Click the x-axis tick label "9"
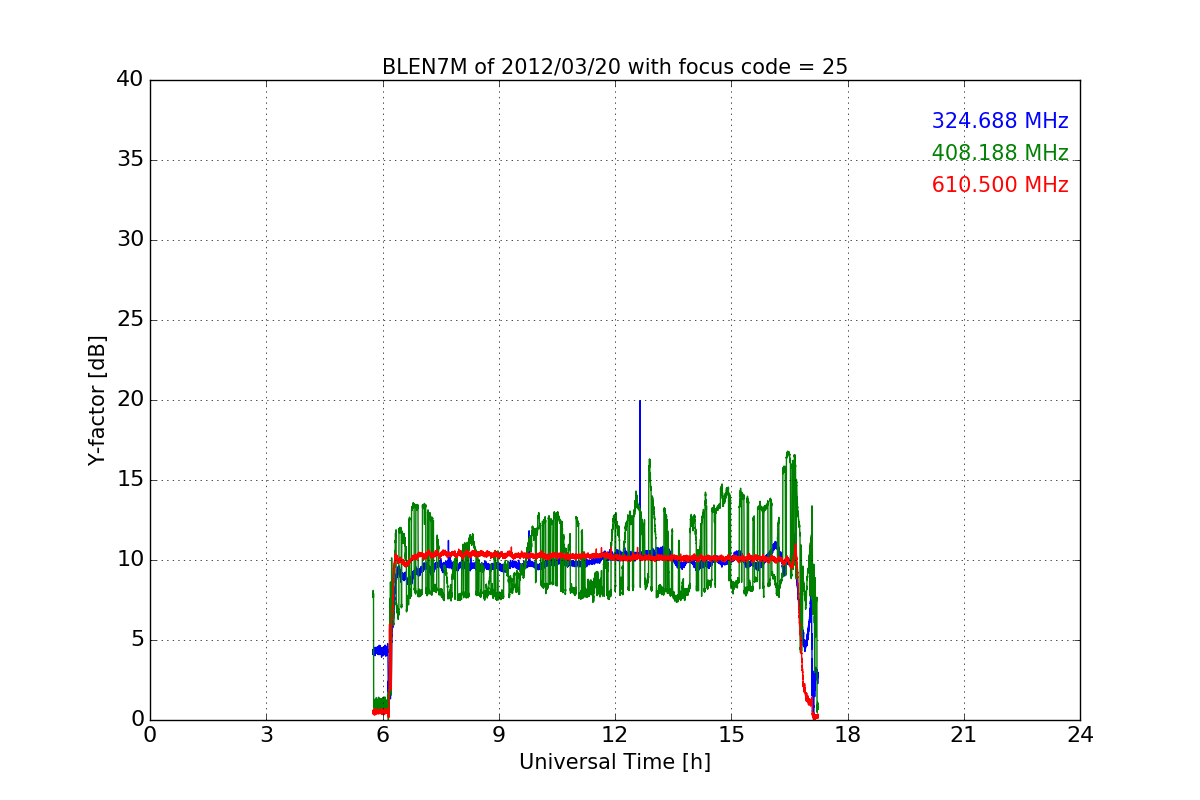Screen dimensions: 1200x800 pos(498,735)
